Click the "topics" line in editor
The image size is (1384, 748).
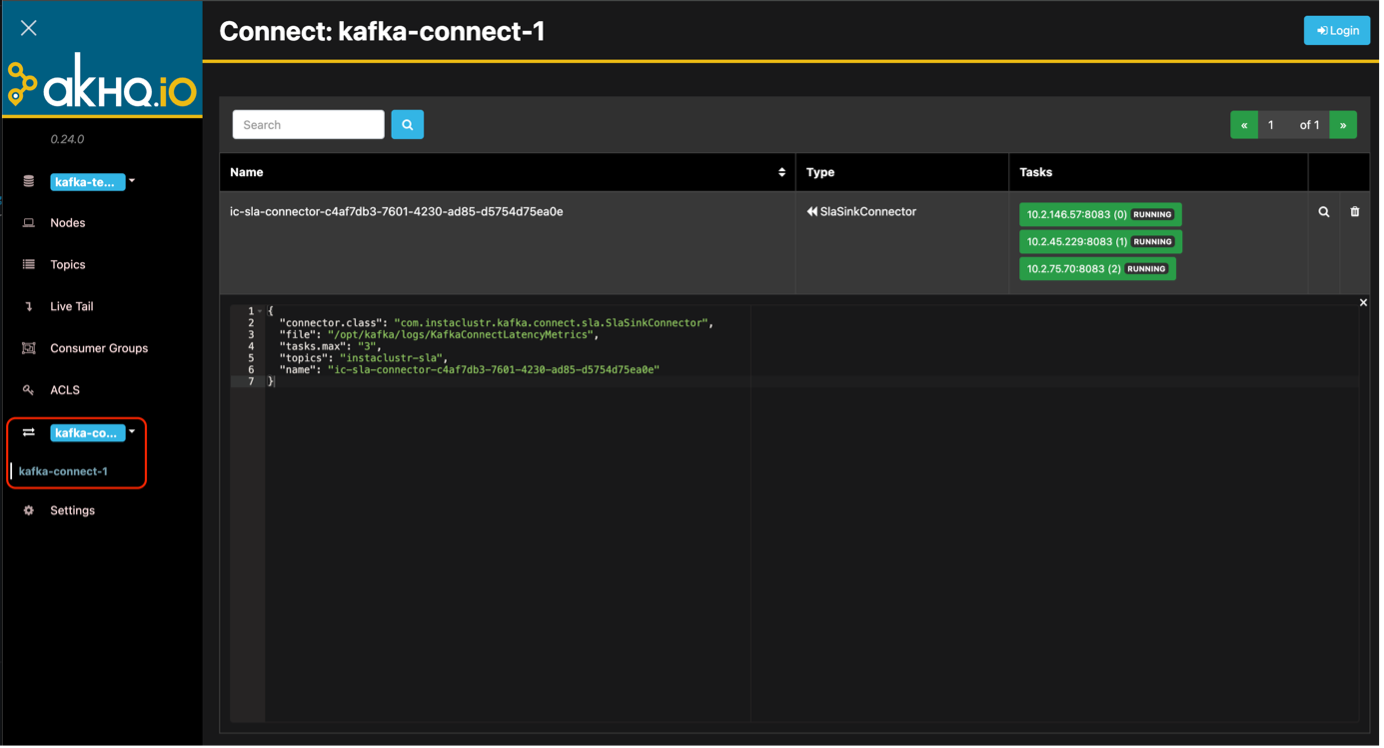[365, 358]
